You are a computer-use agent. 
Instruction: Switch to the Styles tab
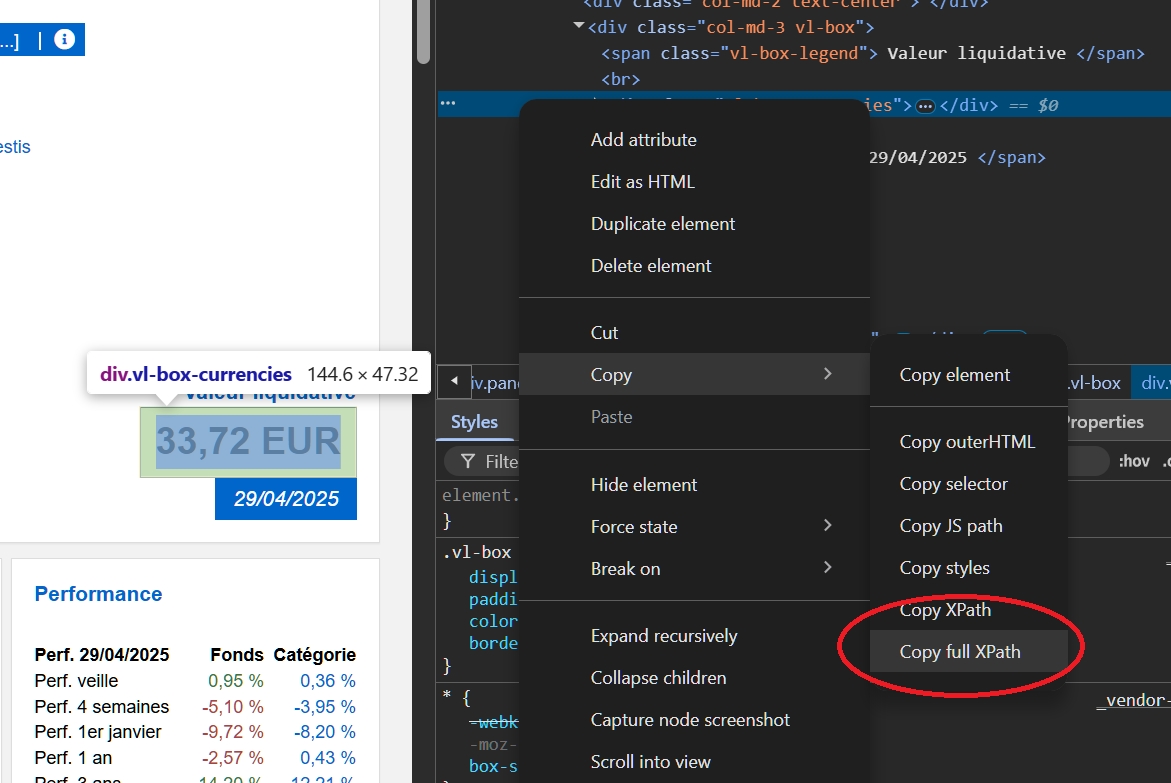(474, 422)
